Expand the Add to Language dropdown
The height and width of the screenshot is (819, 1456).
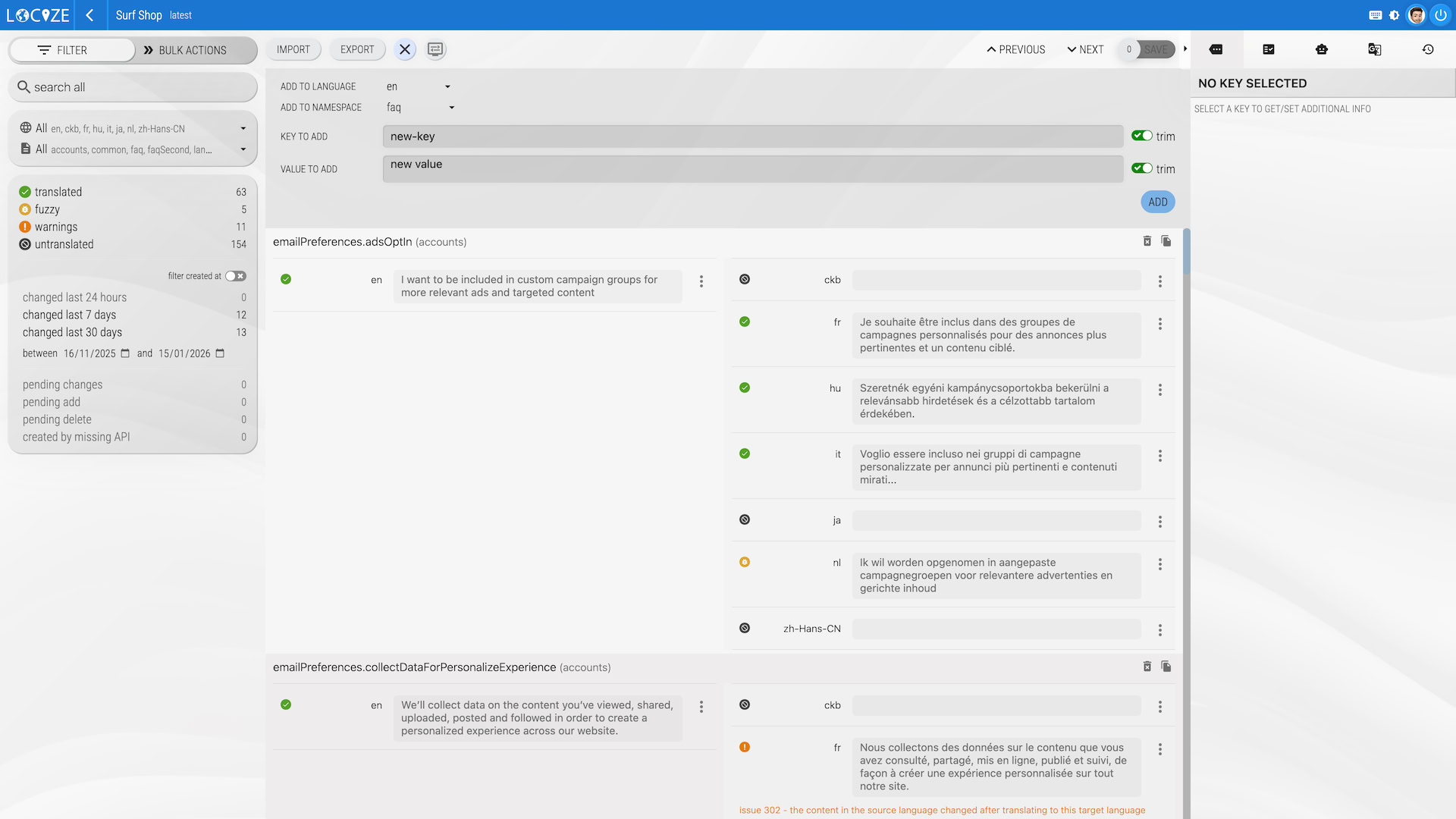pyautogui.click(x=447, y=86)
